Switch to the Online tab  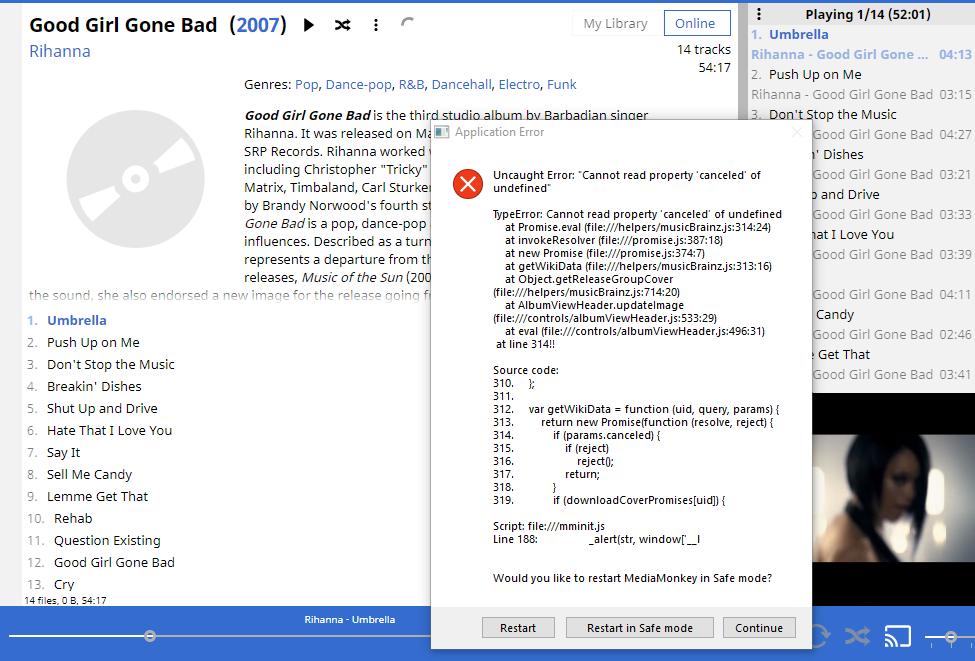695,24
